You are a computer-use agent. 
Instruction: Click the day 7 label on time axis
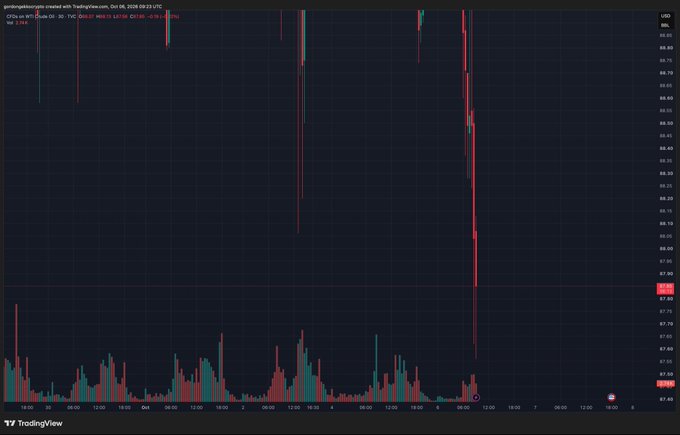535,408
